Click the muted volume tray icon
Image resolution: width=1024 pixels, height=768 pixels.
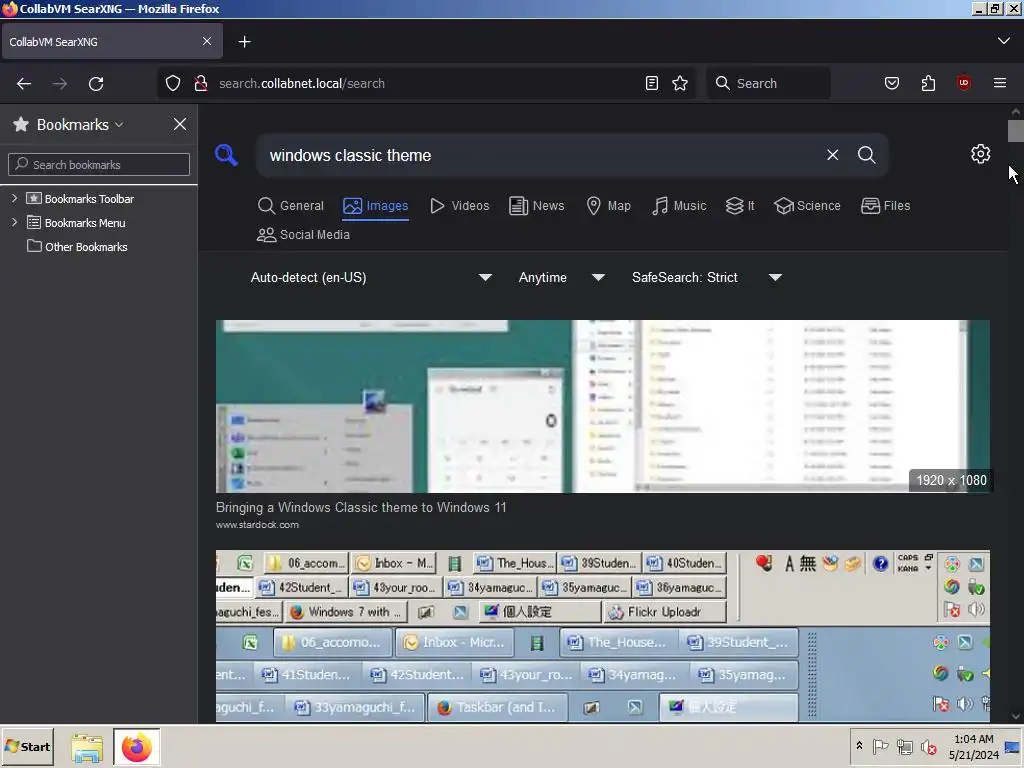pos(928,746)
